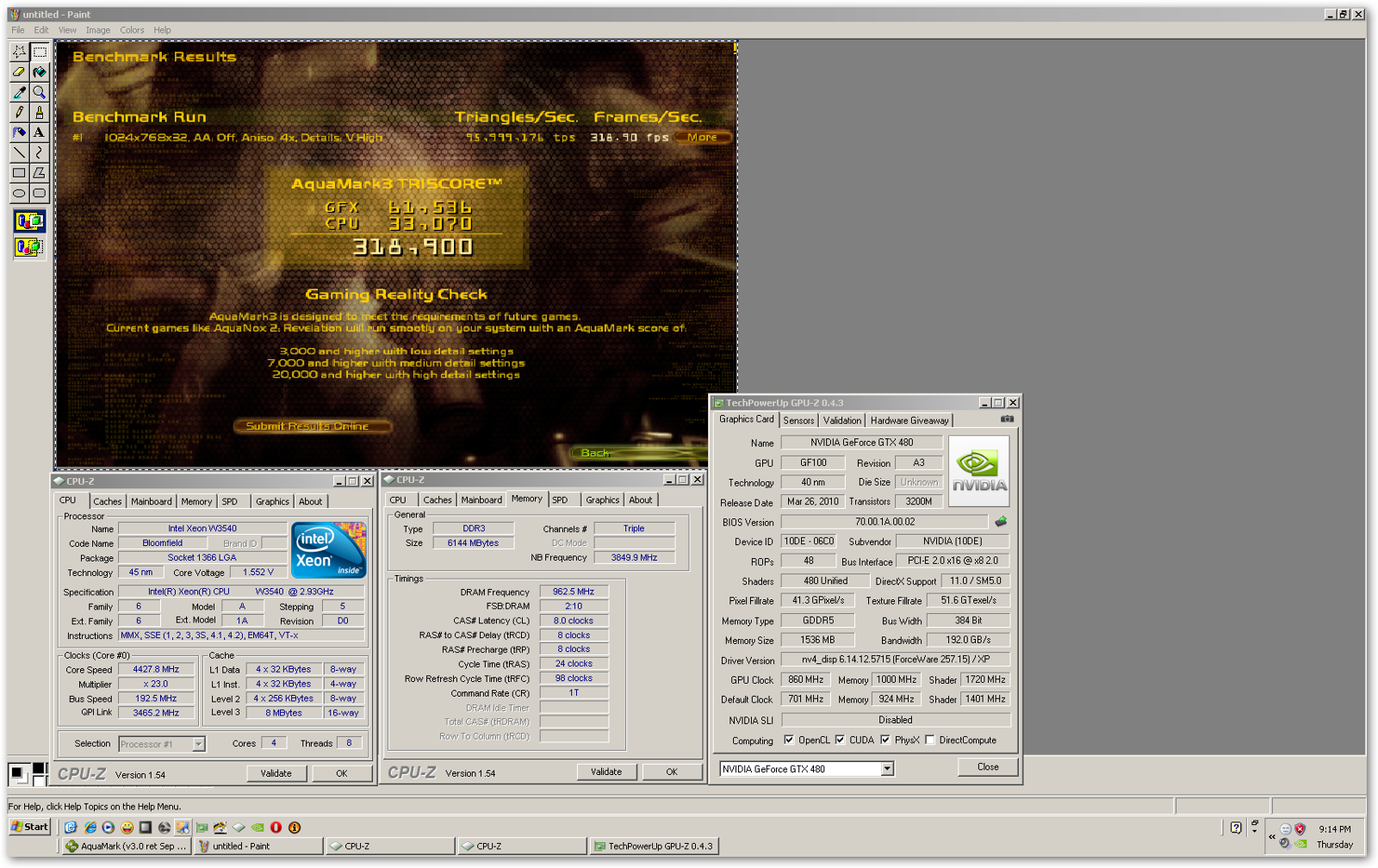Choose the Ellipse shape tool
Viewport: 1378px width, 868px height.
(x=19, y=193)
